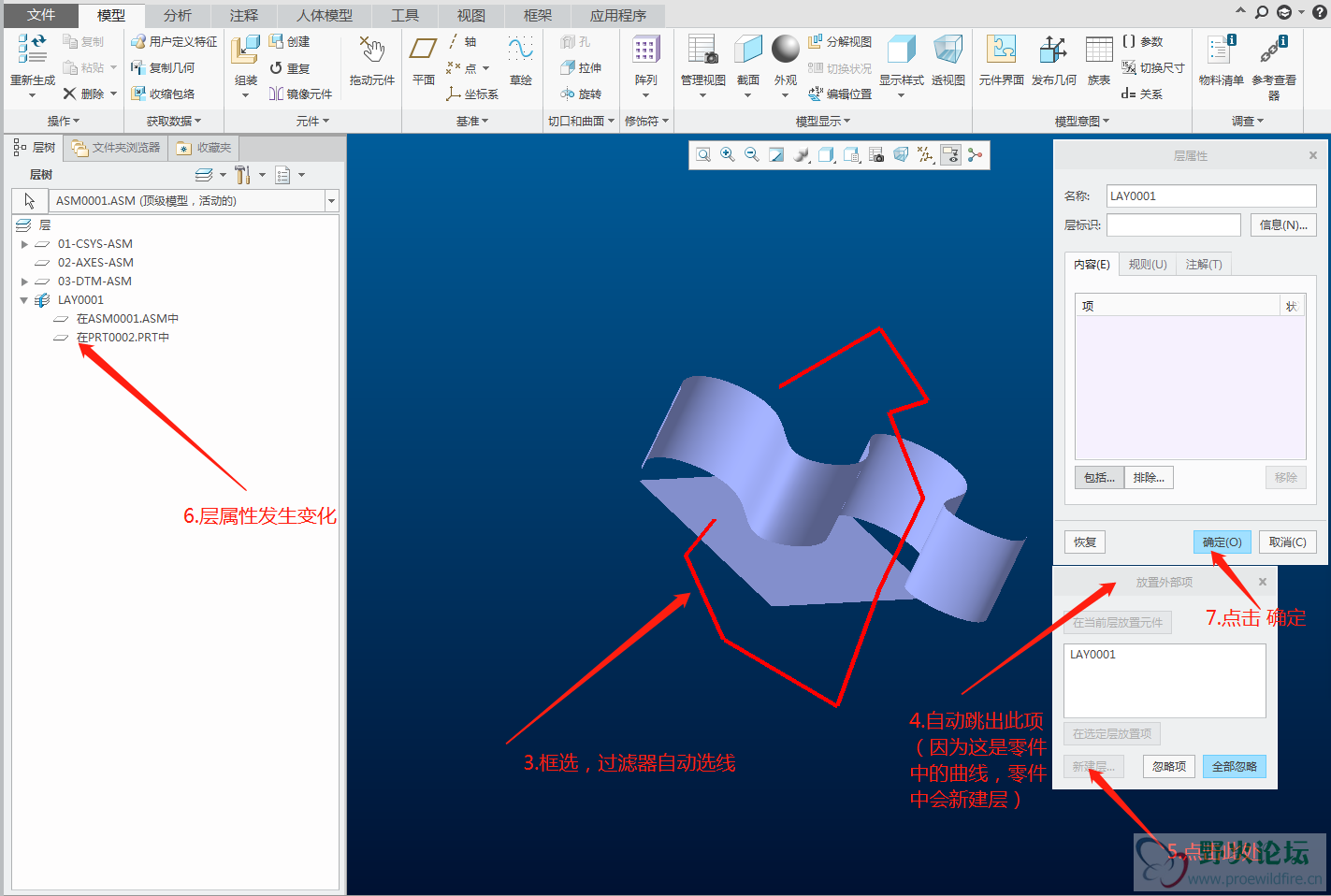Click the Regenerate (重新生成) icon

coord(32,51)
